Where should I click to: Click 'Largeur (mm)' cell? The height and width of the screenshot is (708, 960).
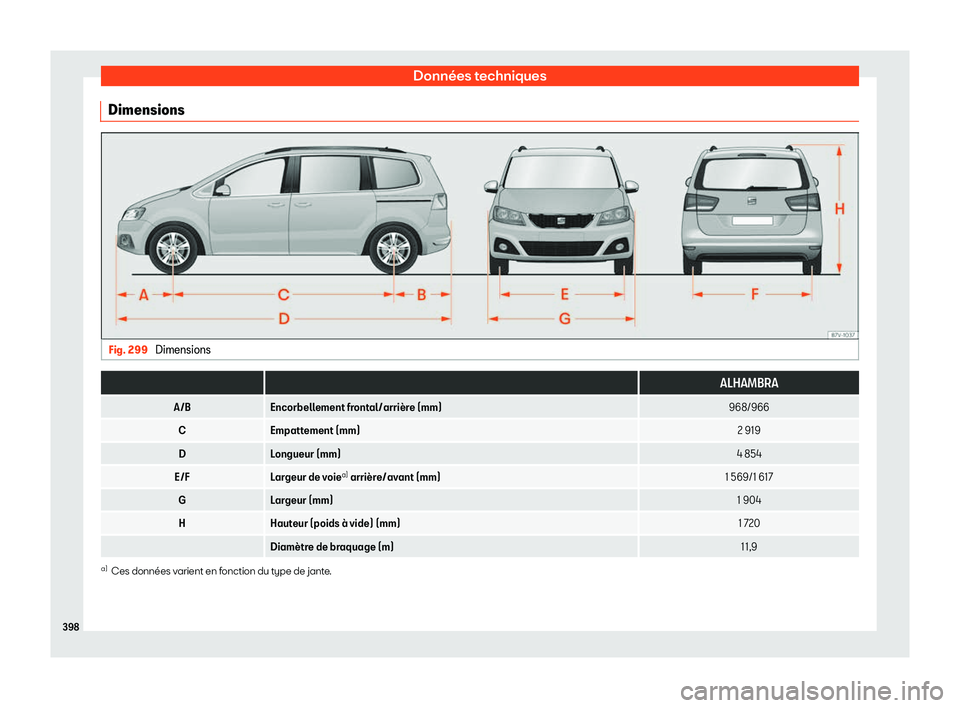click(451, 500)
